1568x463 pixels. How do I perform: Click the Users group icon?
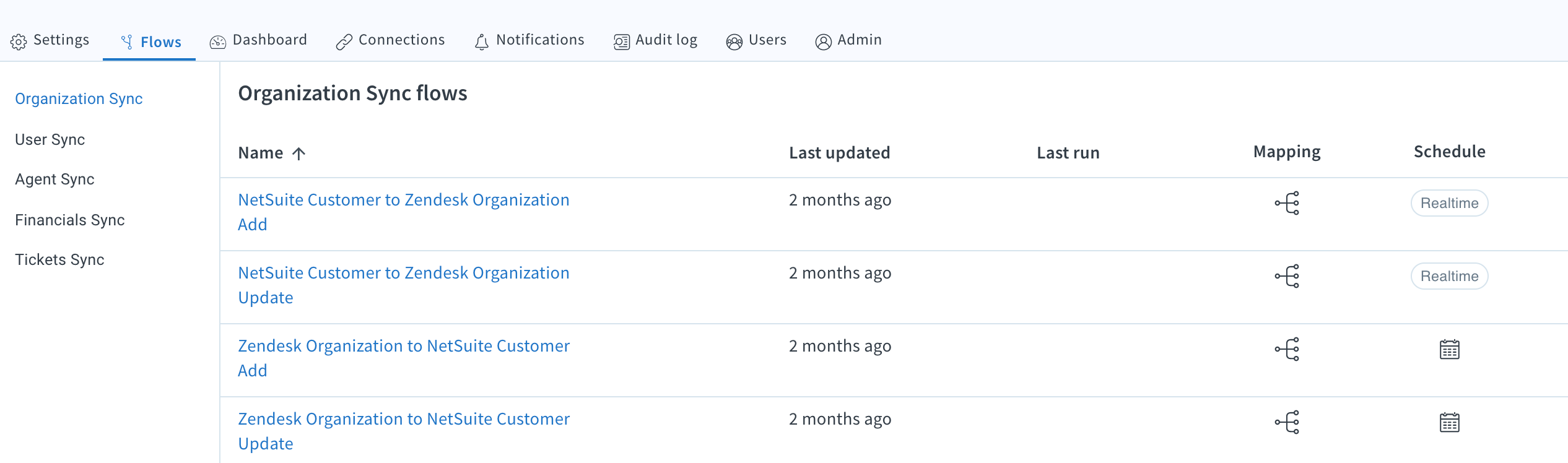(x=734, y=41)
